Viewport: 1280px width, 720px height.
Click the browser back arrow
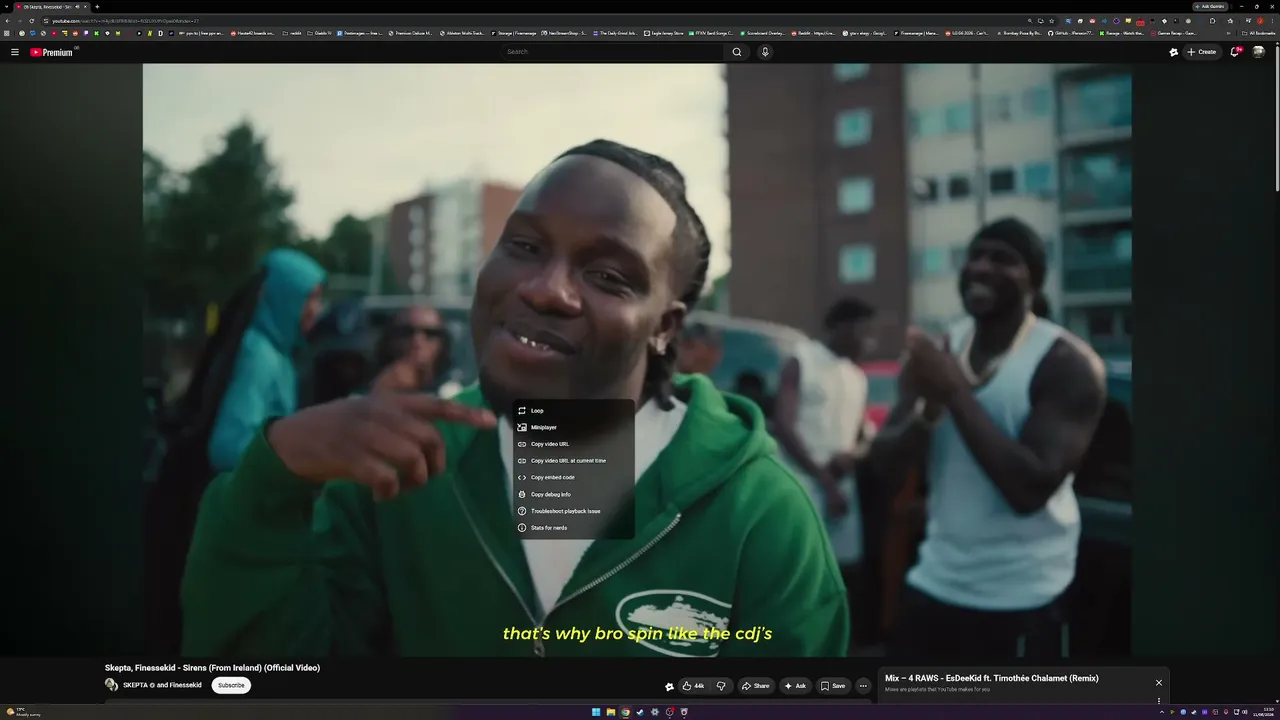[8, 20]
